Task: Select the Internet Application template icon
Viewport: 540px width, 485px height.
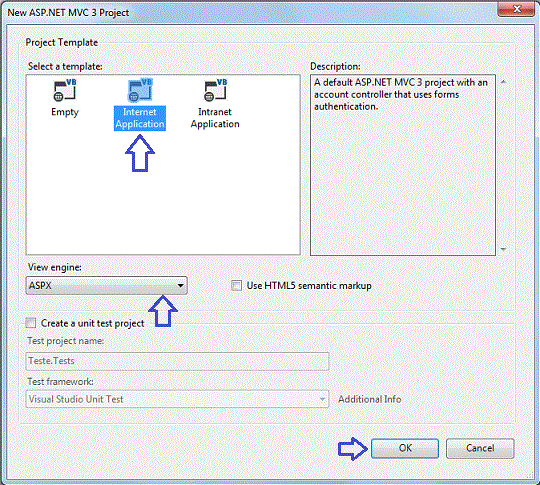Action: click(140, 90)
